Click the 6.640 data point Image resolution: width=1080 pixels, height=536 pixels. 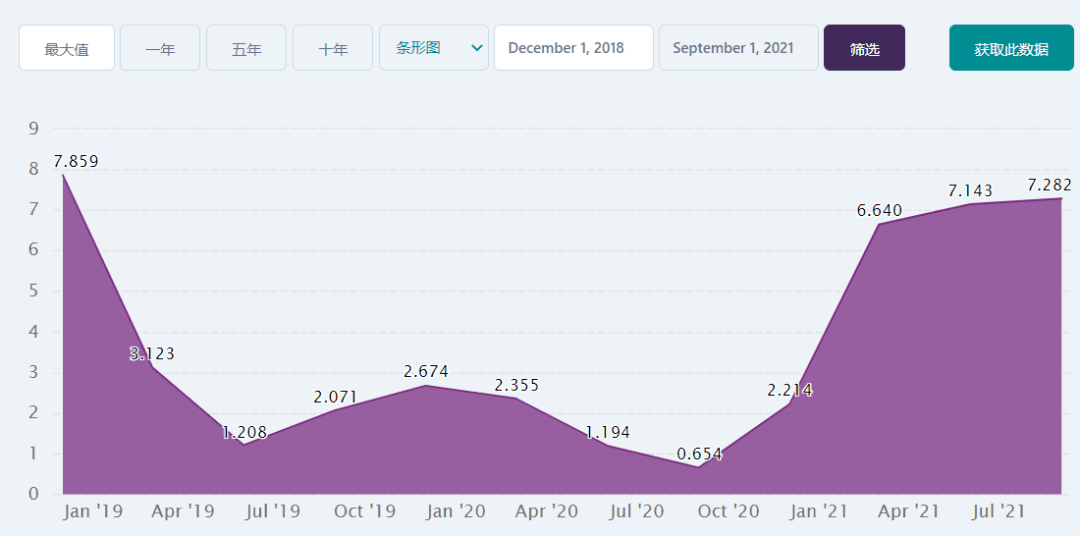879,224
